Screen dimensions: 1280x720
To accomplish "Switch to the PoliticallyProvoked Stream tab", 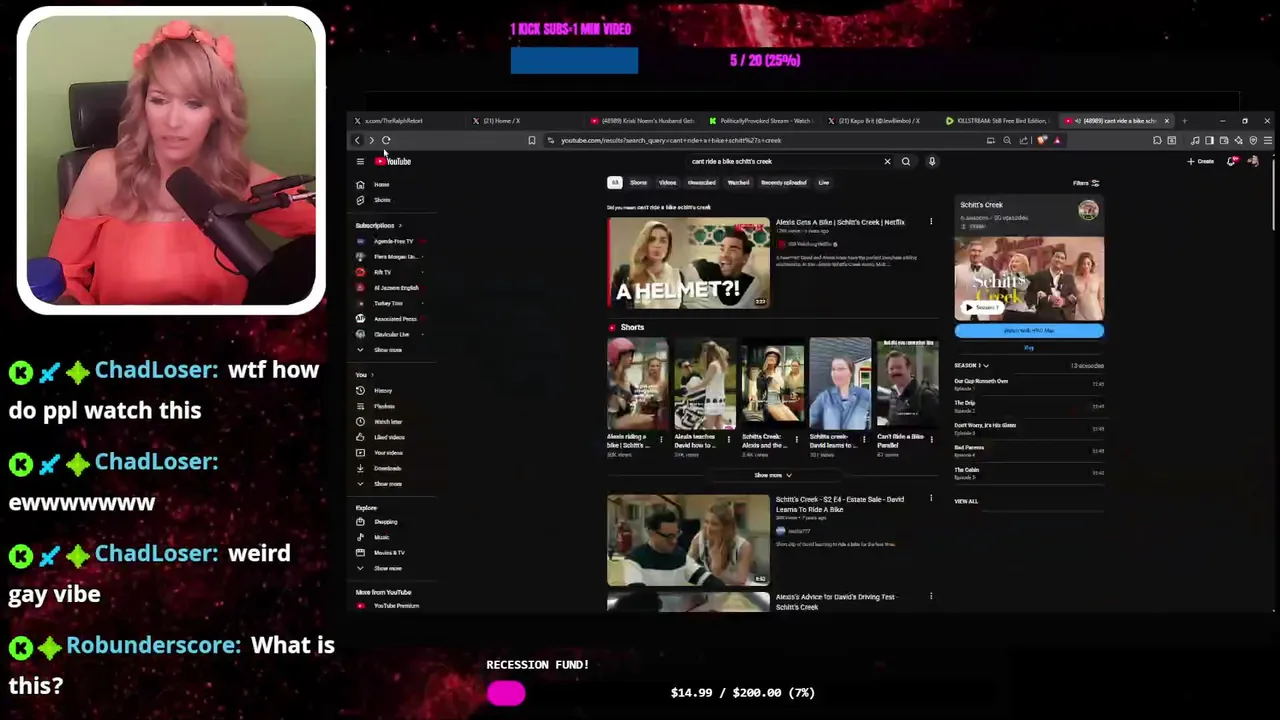I will pyautogui.click(x=762, y=121).
